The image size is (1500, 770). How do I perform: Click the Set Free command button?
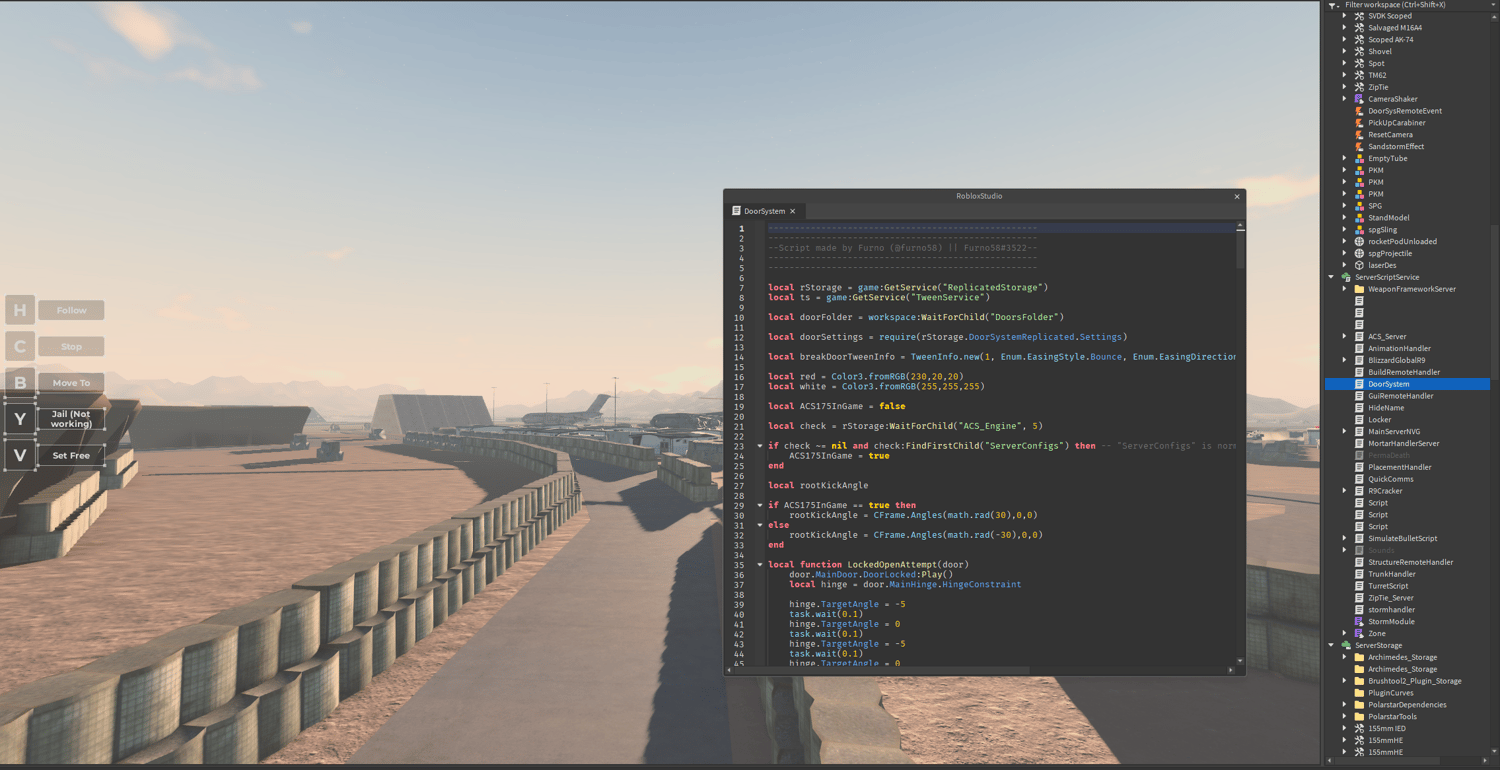pos(71,455)
